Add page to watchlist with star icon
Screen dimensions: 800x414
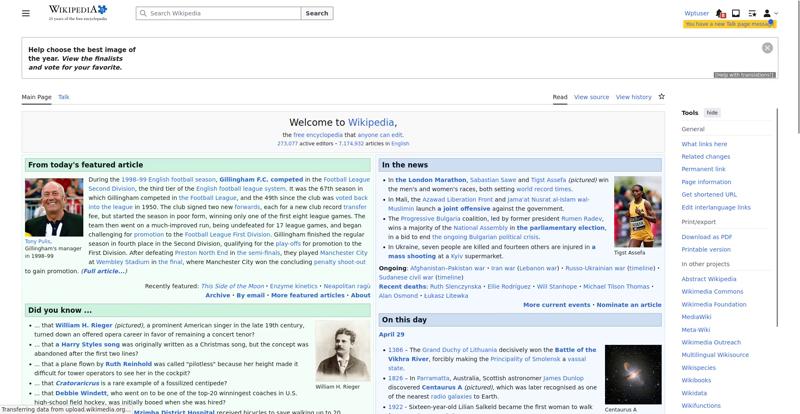(661, 97)
